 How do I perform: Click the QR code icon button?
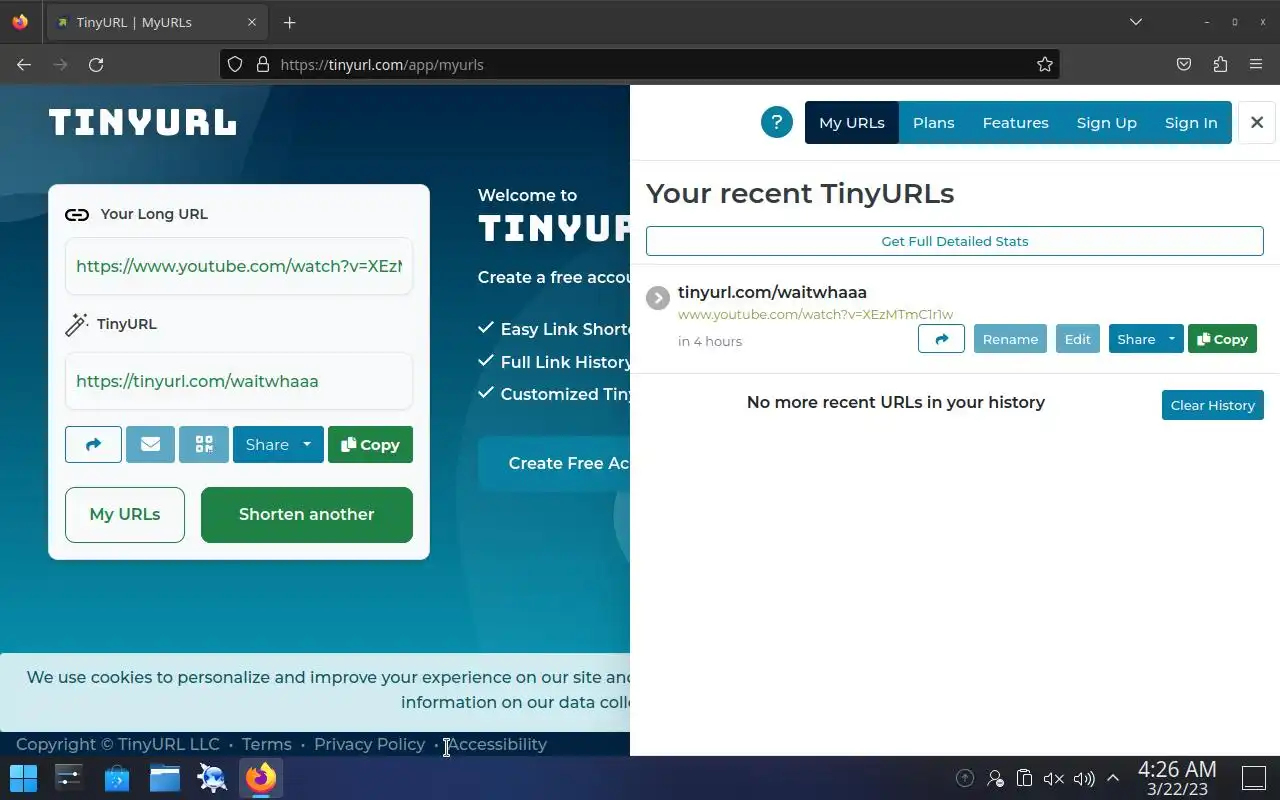pyautogui.click(x=204, y=445)
